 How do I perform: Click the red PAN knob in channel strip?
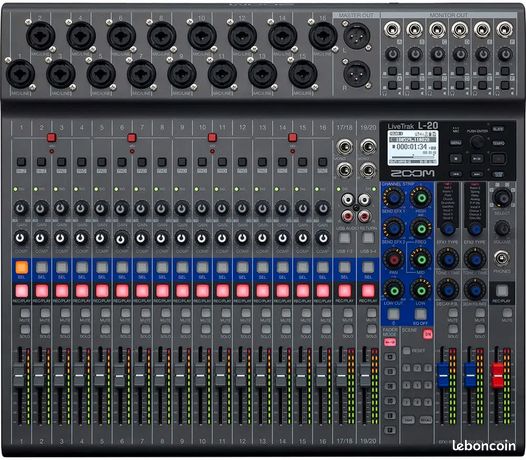point(393,259)
